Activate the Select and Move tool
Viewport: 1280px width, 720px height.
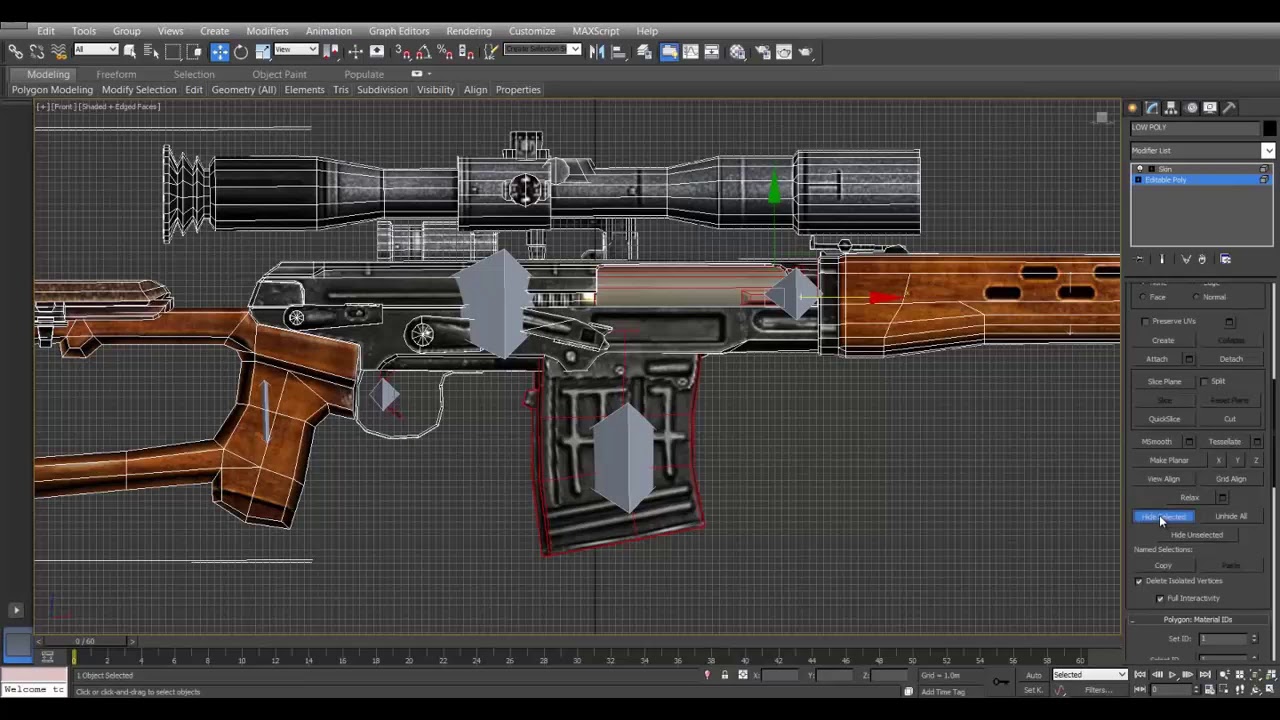(x=220, y=51)
